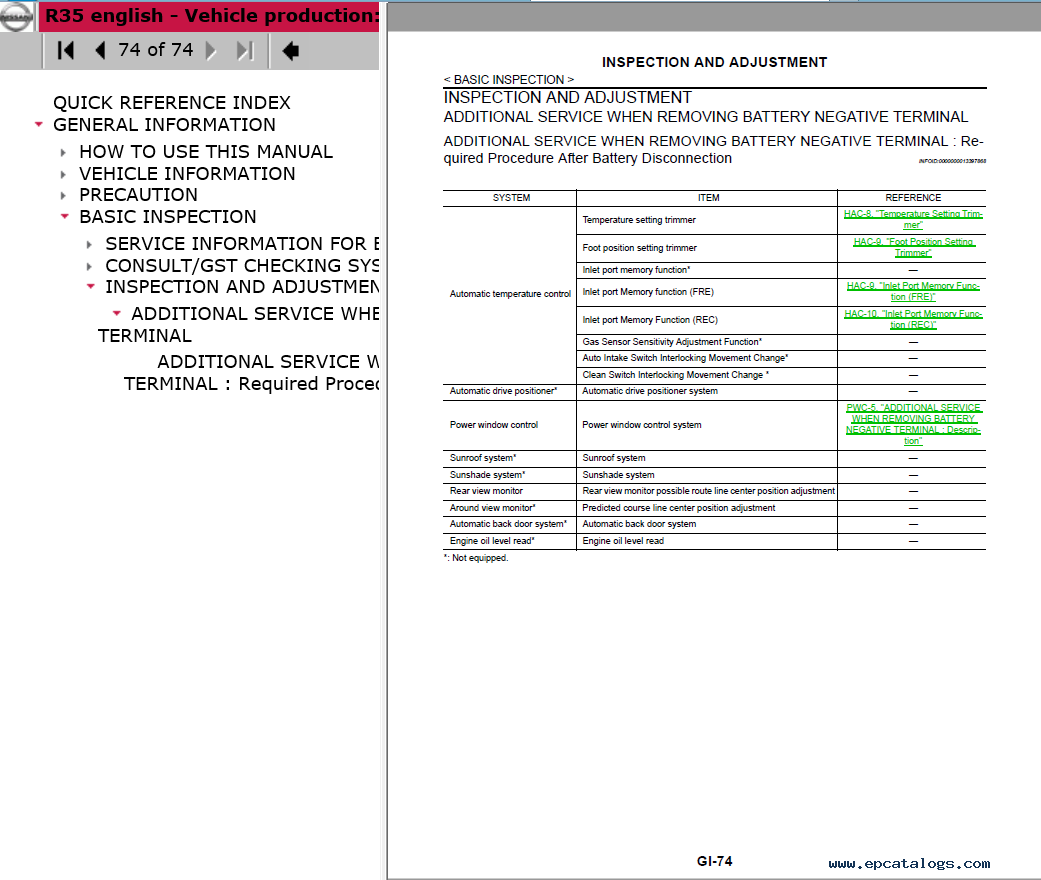Click the SYSTEM column header
Viewport: 1041px width, 880px height.
pos(511,198)
